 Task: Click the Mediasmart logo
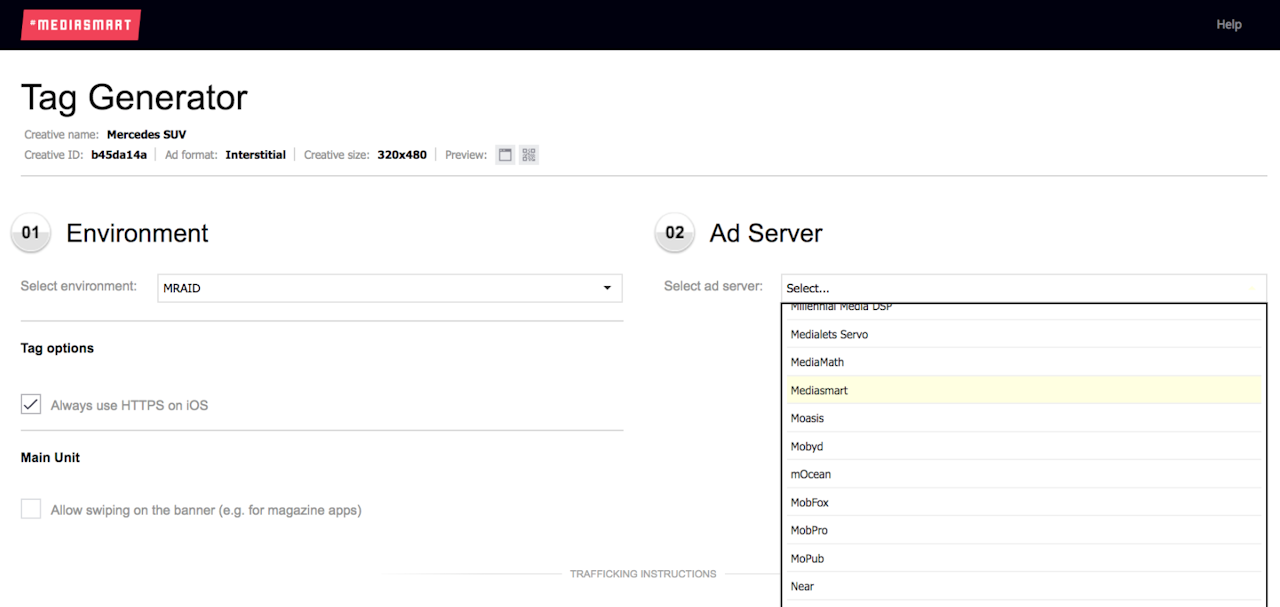point(80,25)
